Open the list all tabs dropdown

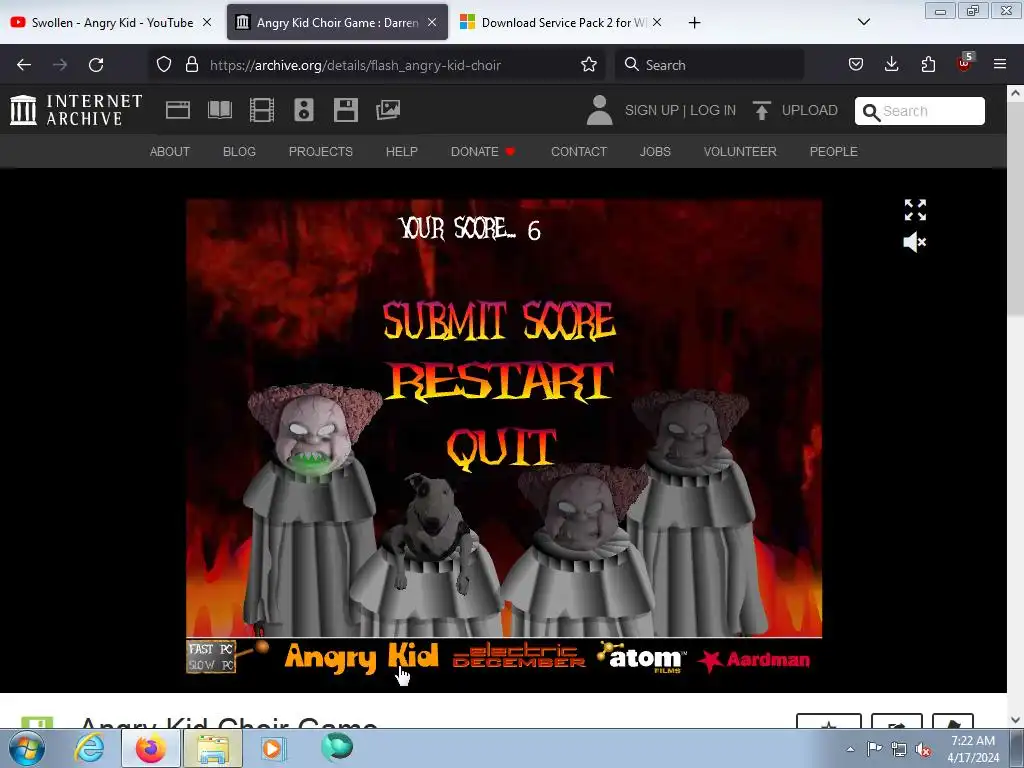pyautogui.click(x=863, y=22)
